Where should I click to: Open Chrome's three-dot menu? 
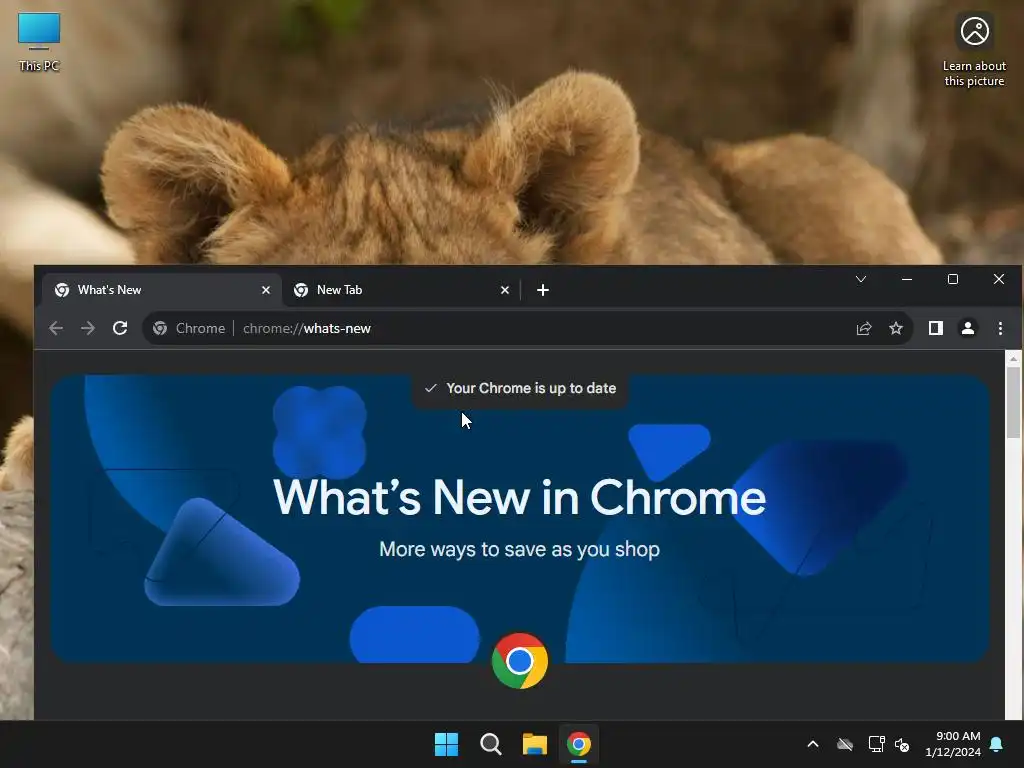tap(1000, 328)
